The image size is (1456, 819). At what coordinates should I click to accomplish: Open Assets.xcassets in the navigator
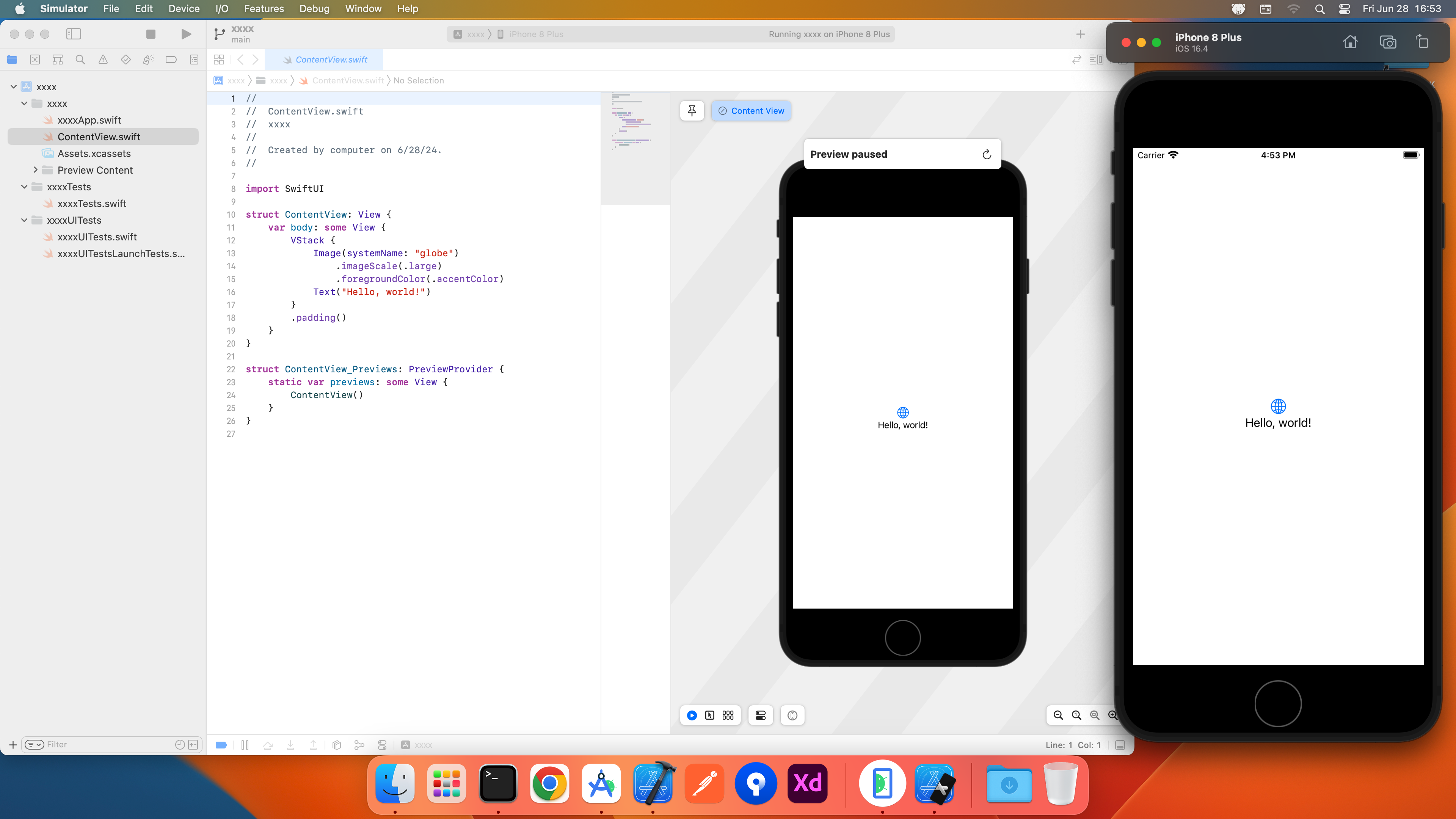[x=94, y=153]
